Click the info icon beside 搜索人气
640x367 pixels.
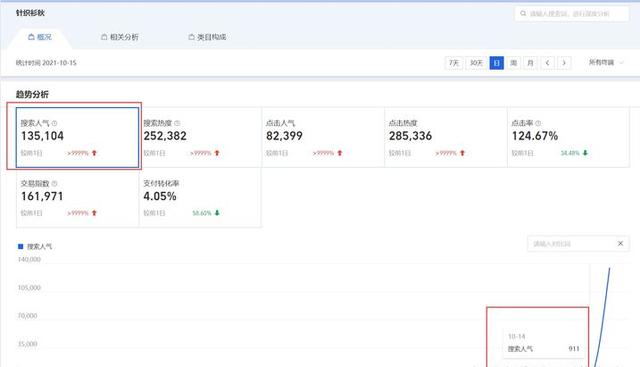(54, 123)
